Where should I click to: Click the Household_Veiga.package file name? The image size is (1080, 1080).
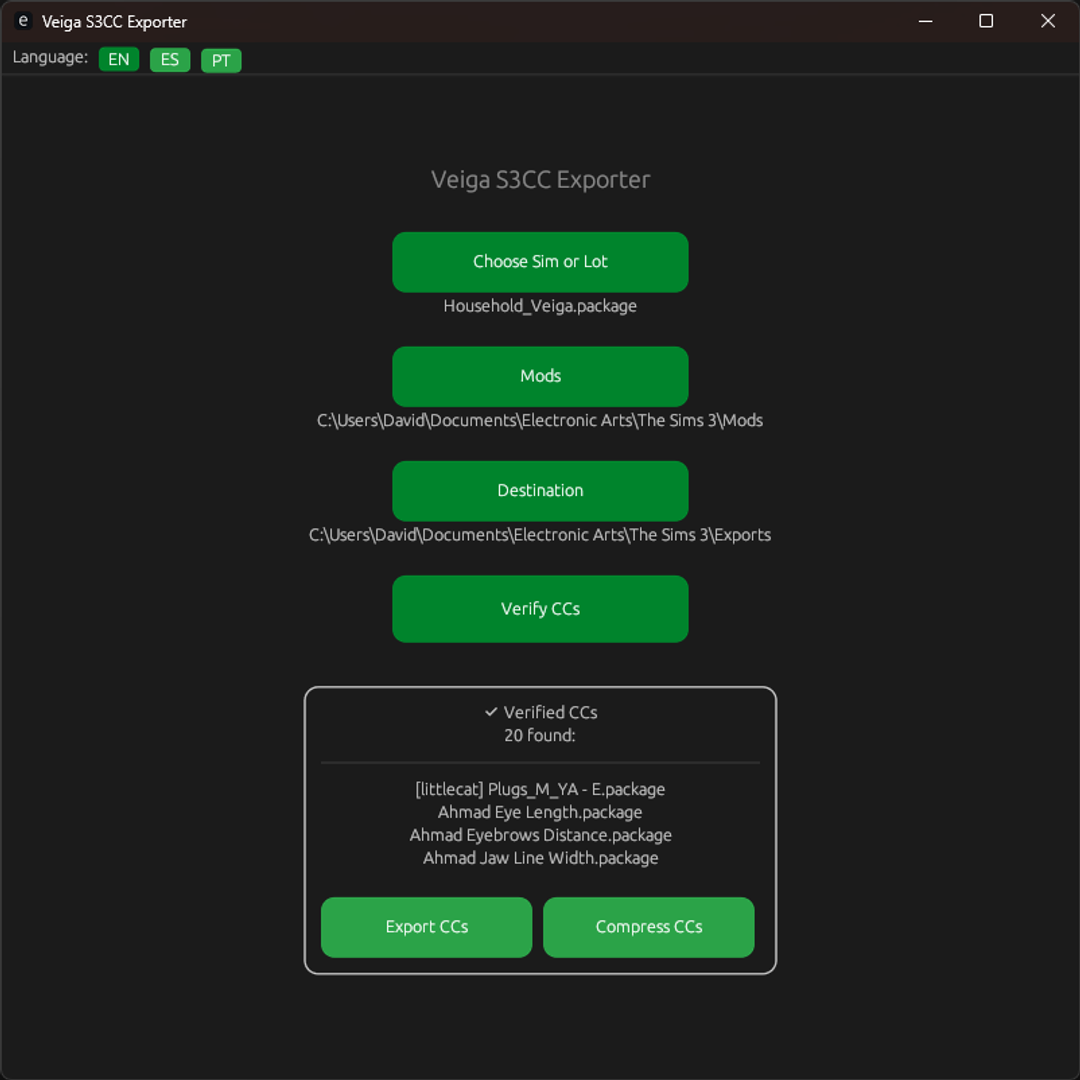coord(540,306)
